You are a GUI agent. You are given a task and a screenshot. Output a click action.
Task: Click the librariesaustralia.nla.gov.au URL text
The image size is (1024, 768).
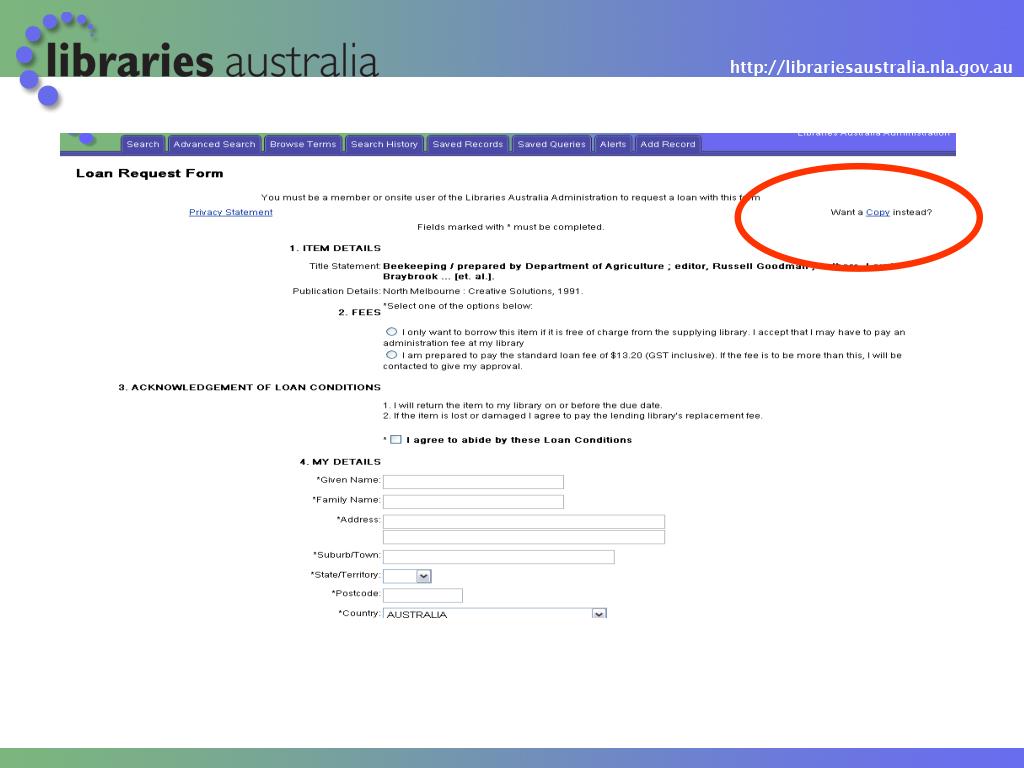point(871,67)
